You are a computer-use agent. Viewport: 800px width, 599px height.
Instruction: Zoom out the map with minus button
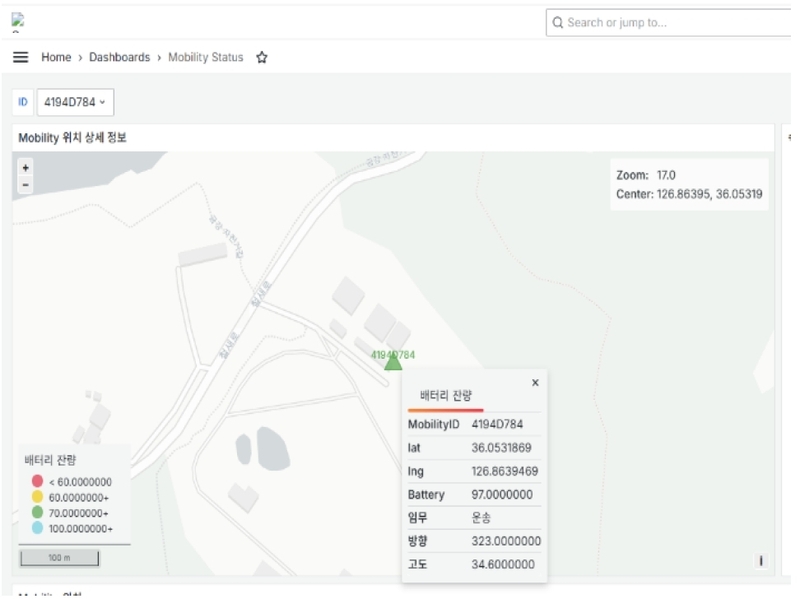[x=26, y=185]
